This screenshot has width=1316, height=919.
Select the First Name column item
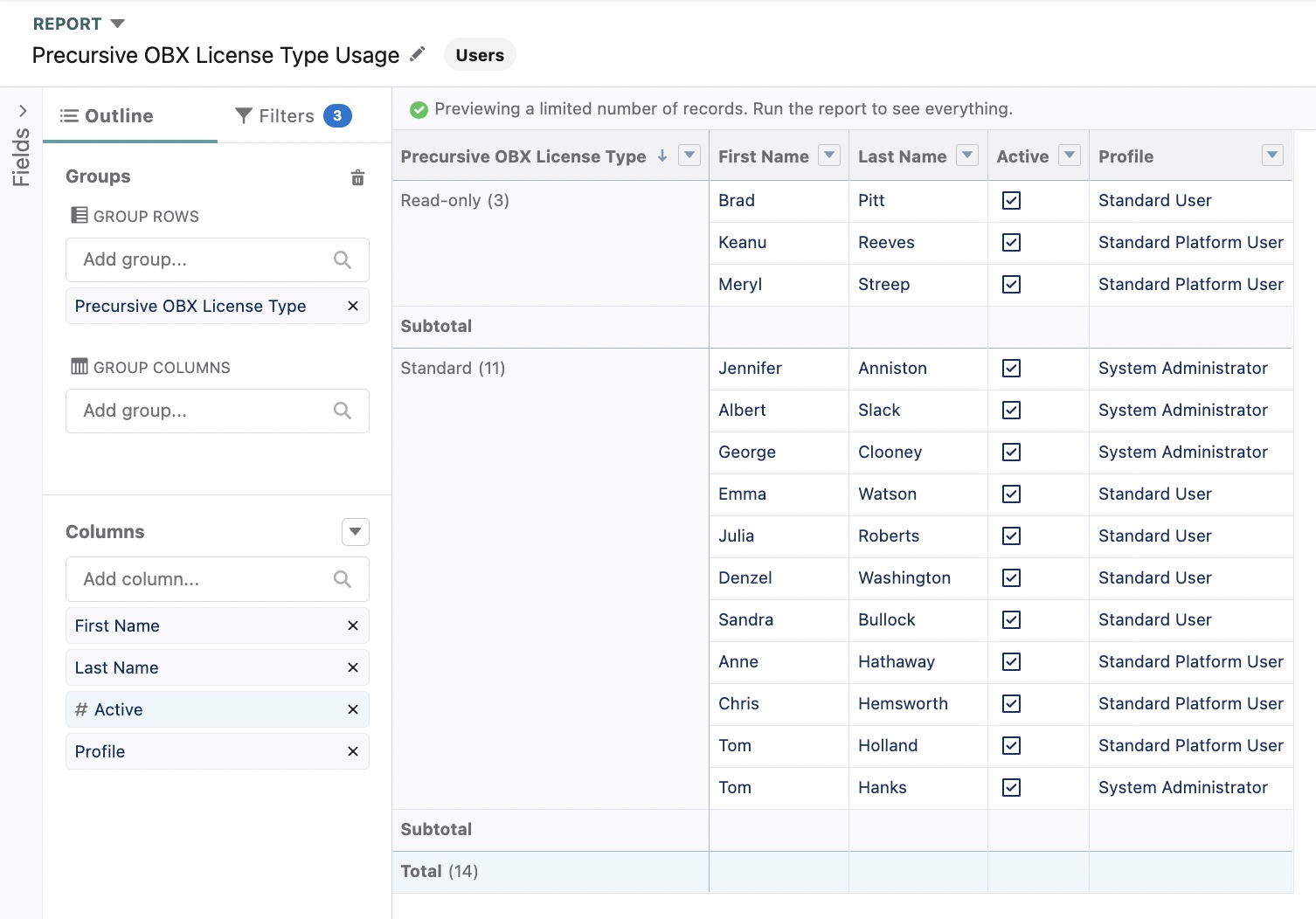coord(218,625)
